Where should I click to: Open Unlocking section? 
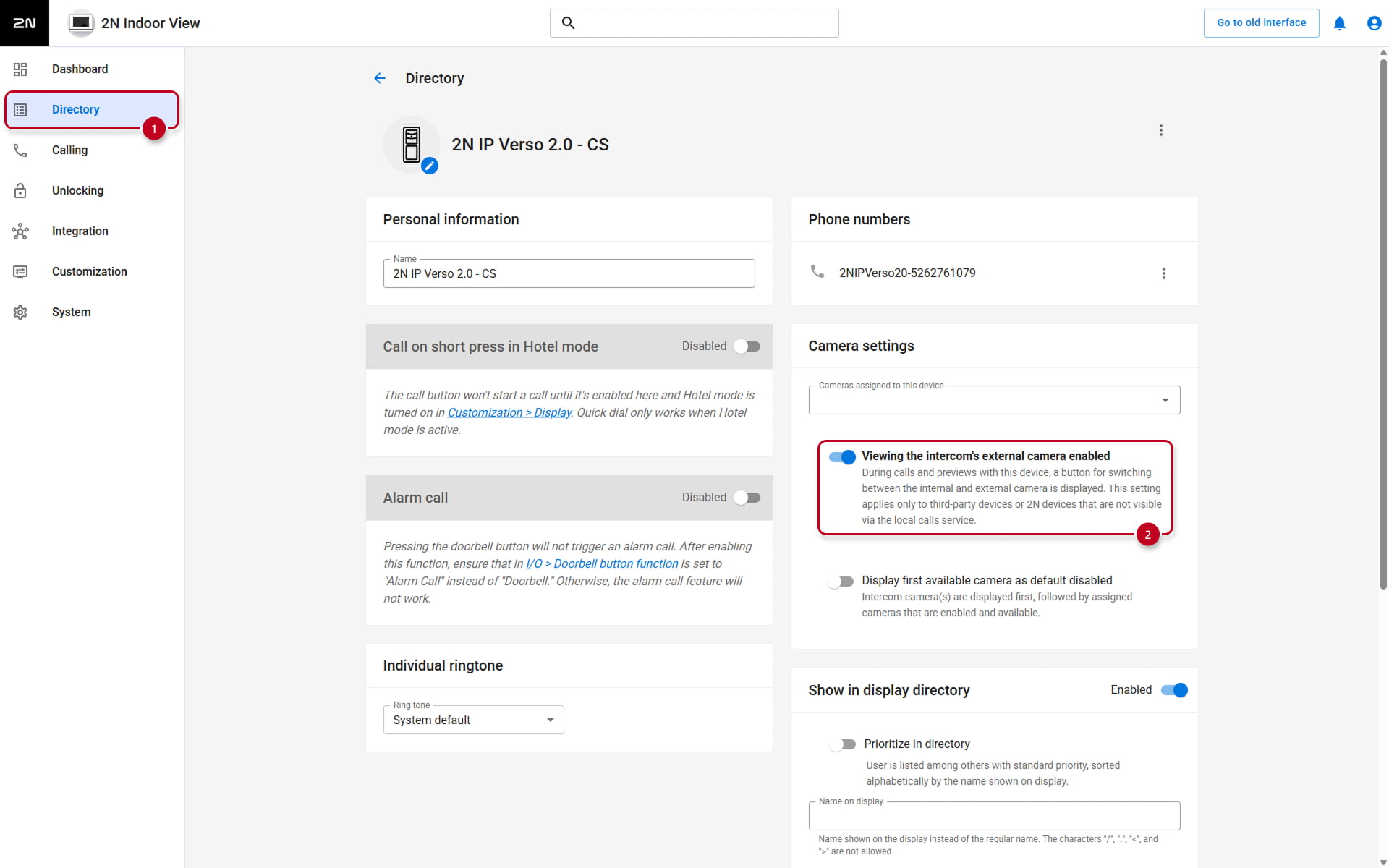pos(93,191)
